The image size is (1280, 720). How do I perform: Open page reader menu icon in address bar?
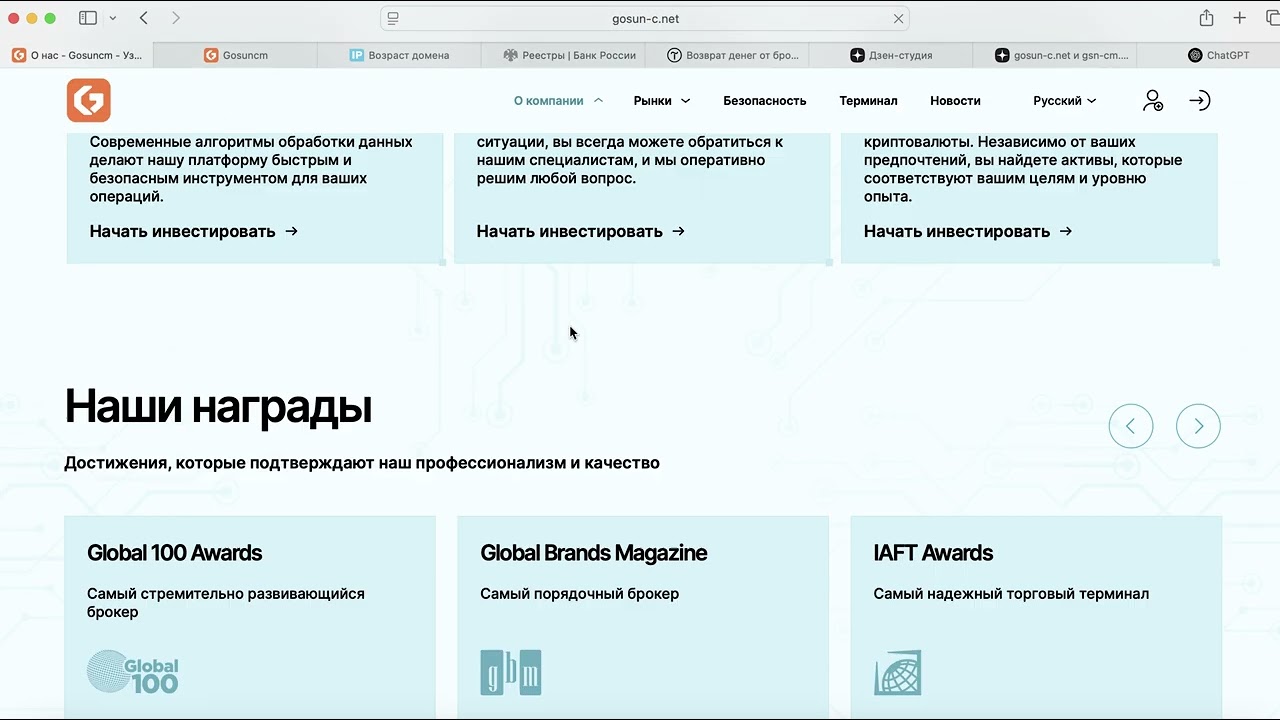pyautogui.click(x=393, y=18)
